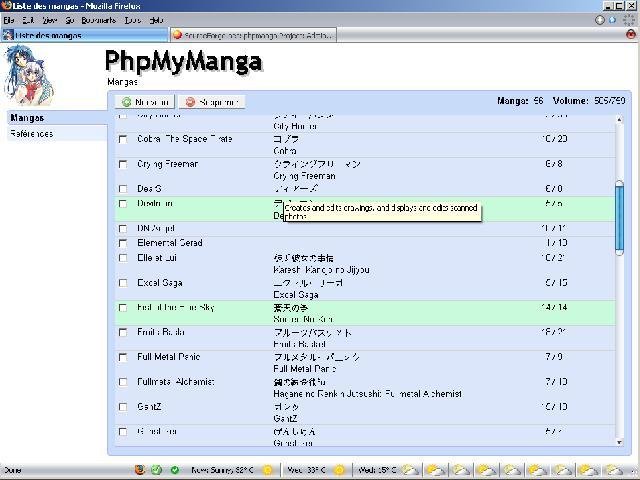Click the Firefox icon in the status bar
The image size is (640, 480).
140,470
